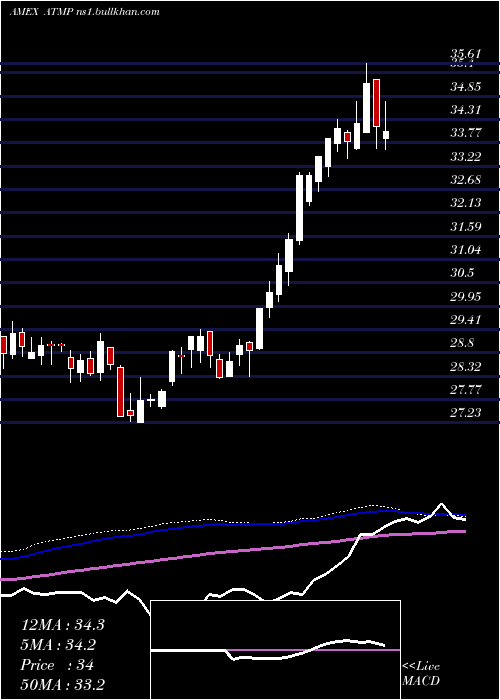Screen dimensions: 500x700
Task: Click the <<Live MACD label
Action: coord(421,673)
